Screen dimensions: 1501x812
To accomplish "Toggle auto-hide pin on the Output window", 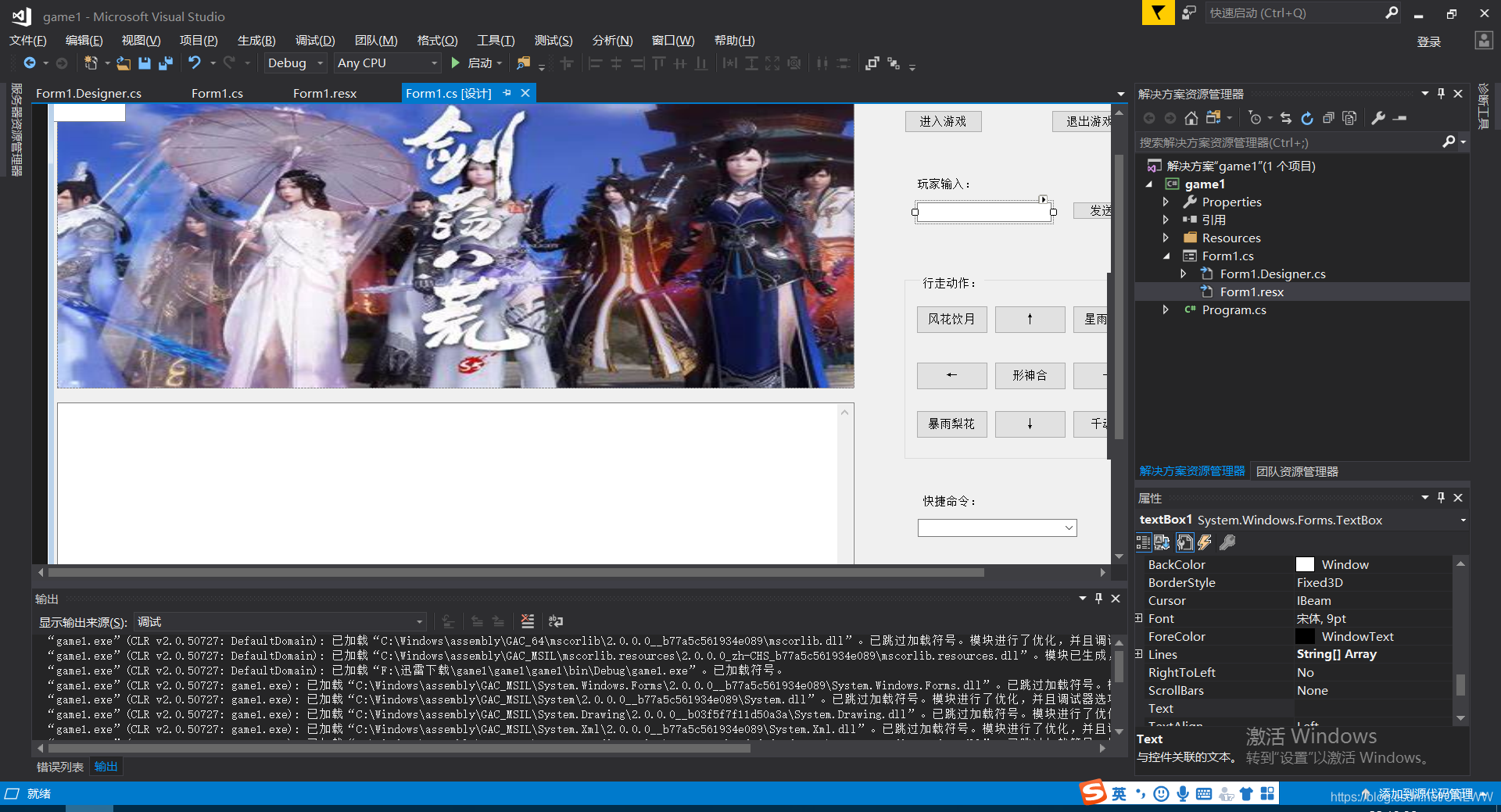I will click(x=1098, y=598).
